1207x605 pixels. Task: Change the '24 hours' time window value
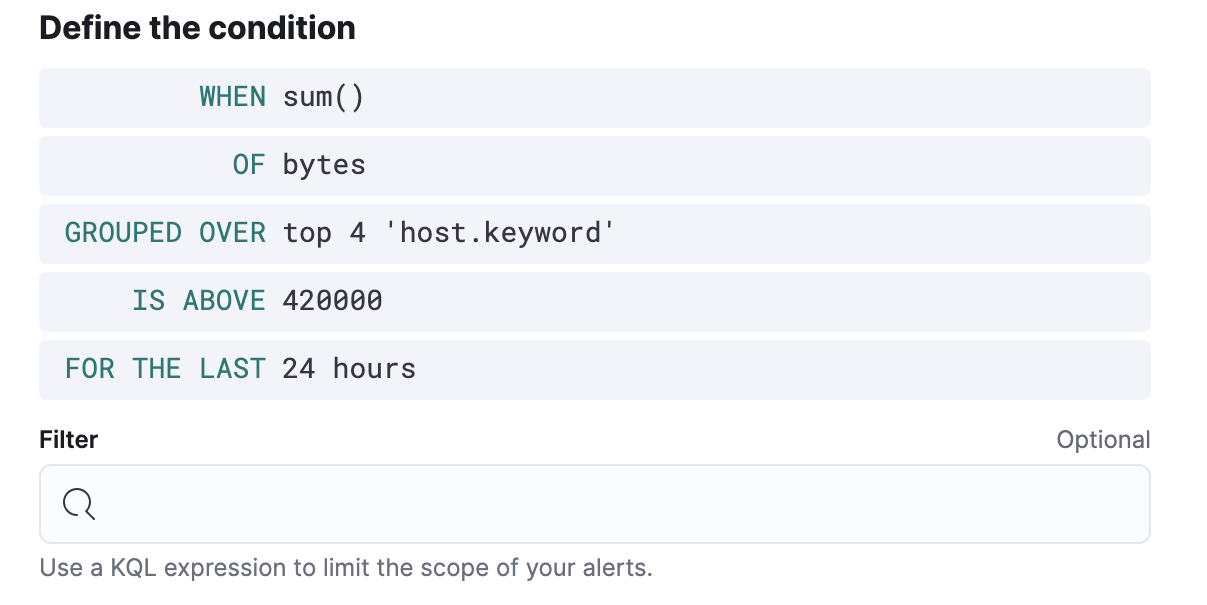pos(349,370)
